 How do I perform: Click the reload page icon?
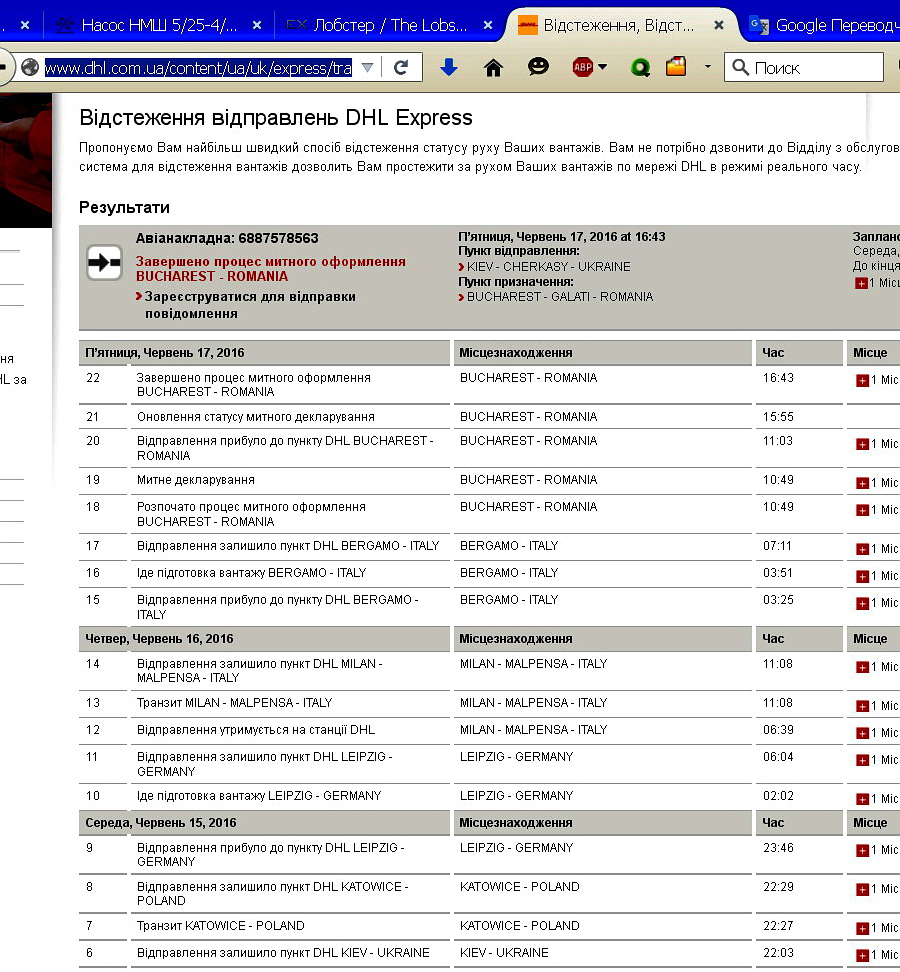pos(401,67)
